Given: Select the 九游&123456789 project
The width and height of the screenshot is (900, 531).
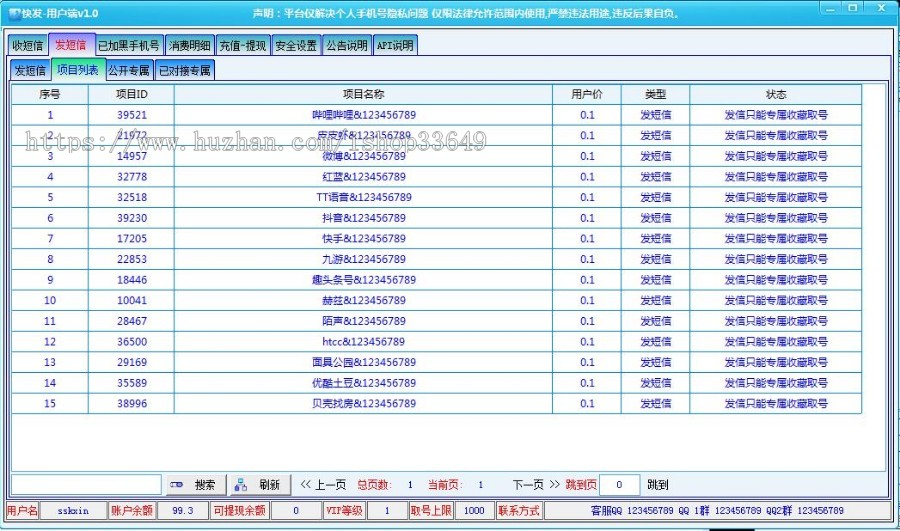Looking at the screenshot, I should click(x=364, y=259).
